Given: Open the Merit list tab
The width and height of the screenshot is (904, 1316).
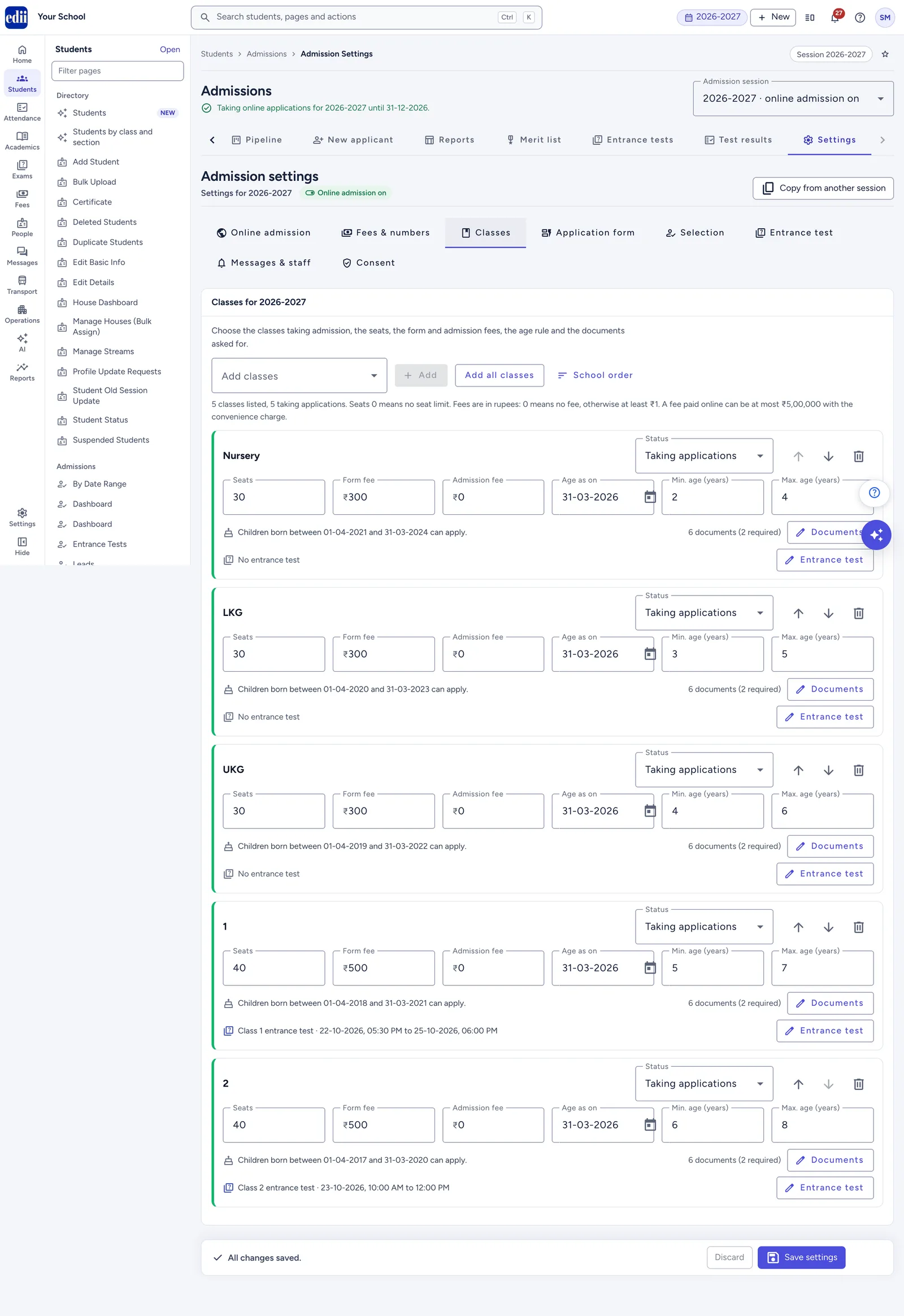Looking at the screenshot, I should point(533,140).
